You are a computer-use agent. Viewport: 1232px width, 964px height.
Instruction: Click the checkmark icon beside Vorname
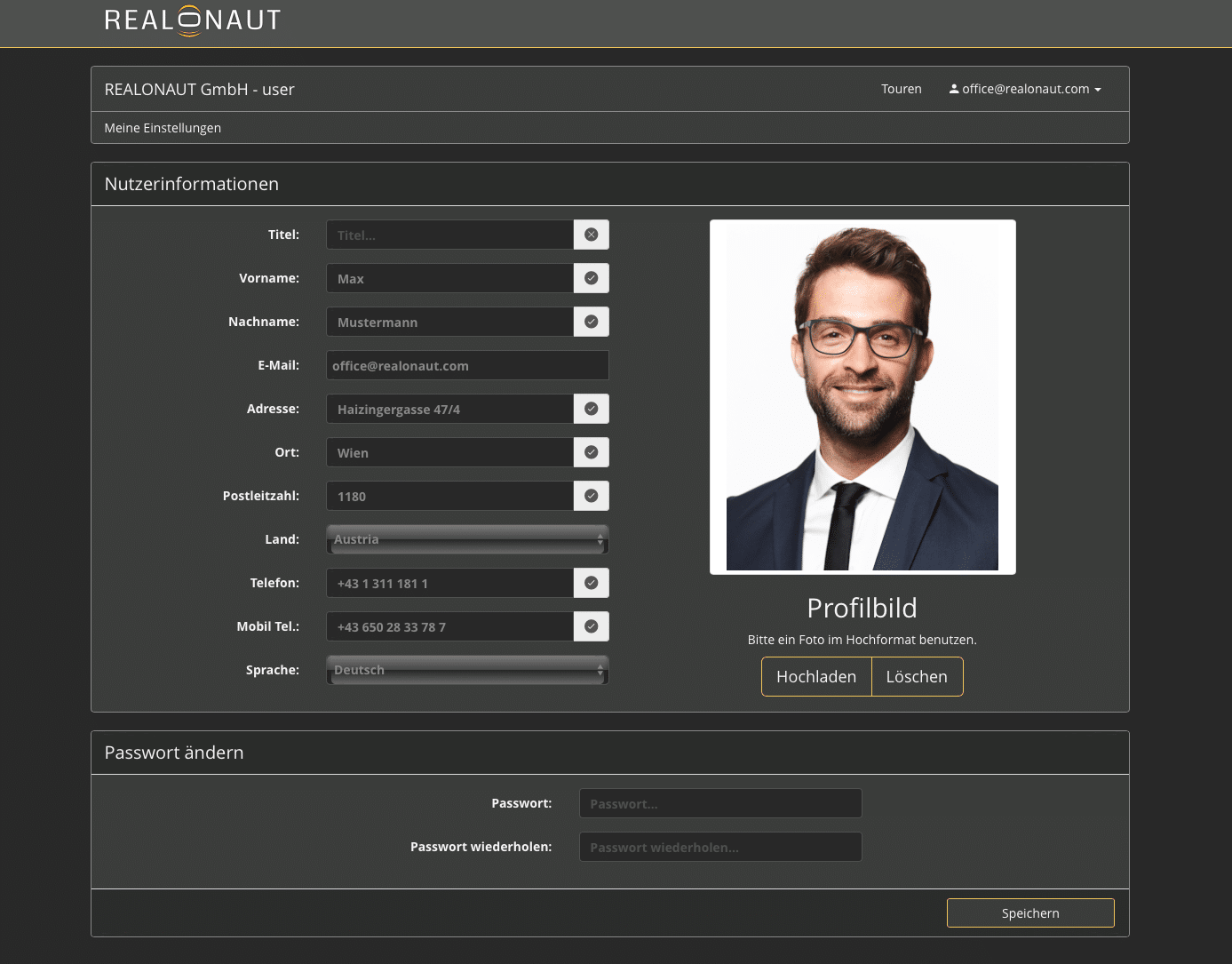tap(592, 278)
